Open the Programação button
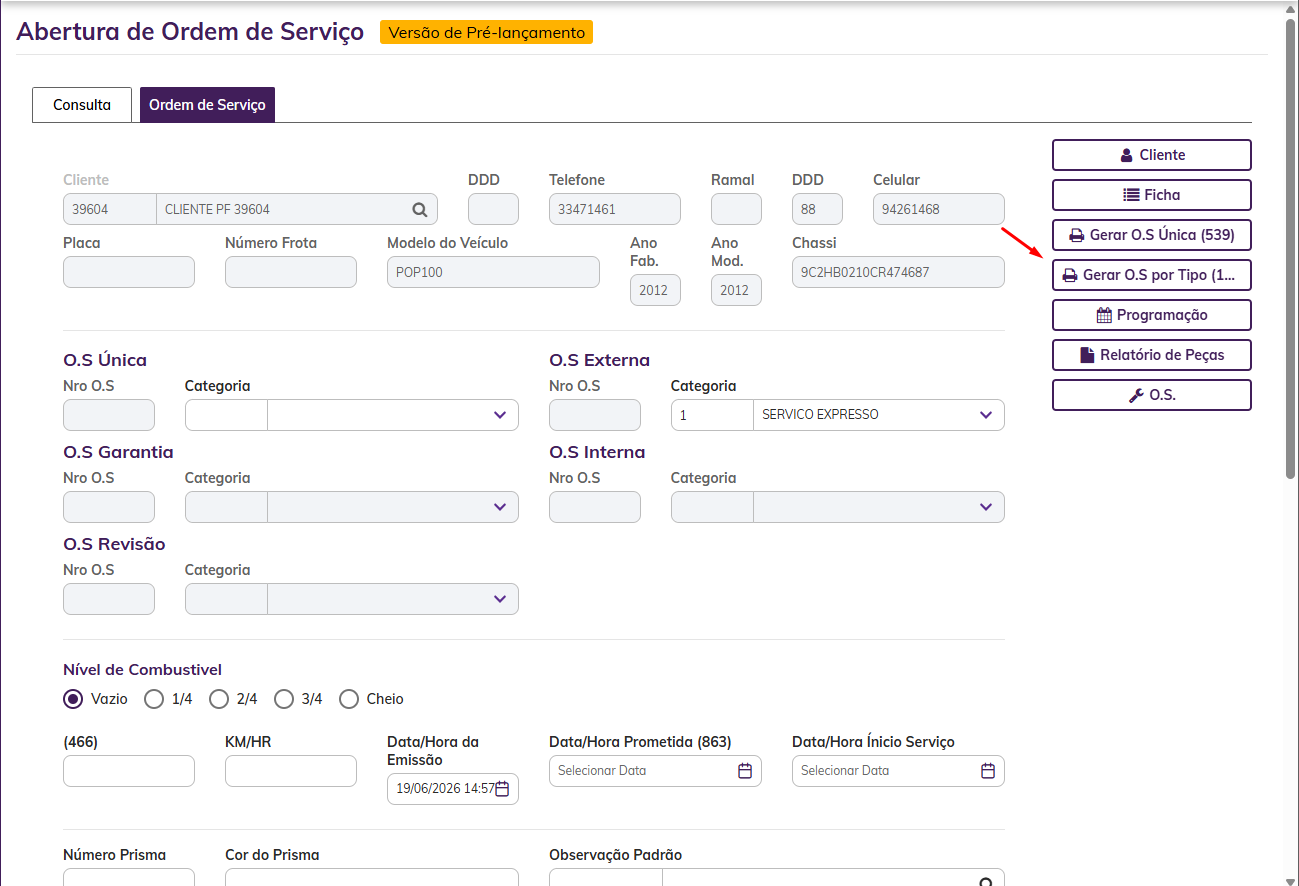This screenshot has width=1299, height=886. pyautogui.click(x=1152, y=315)
